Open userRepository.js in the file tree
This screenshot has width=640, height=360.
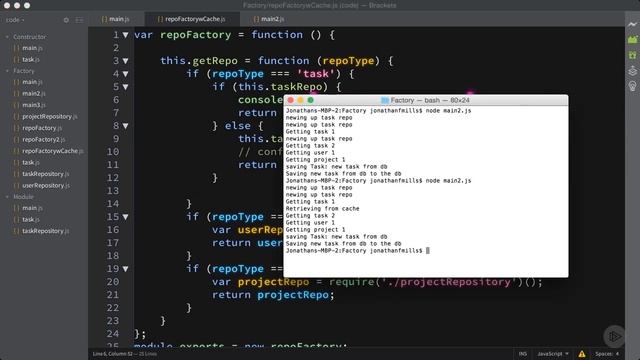46,185
